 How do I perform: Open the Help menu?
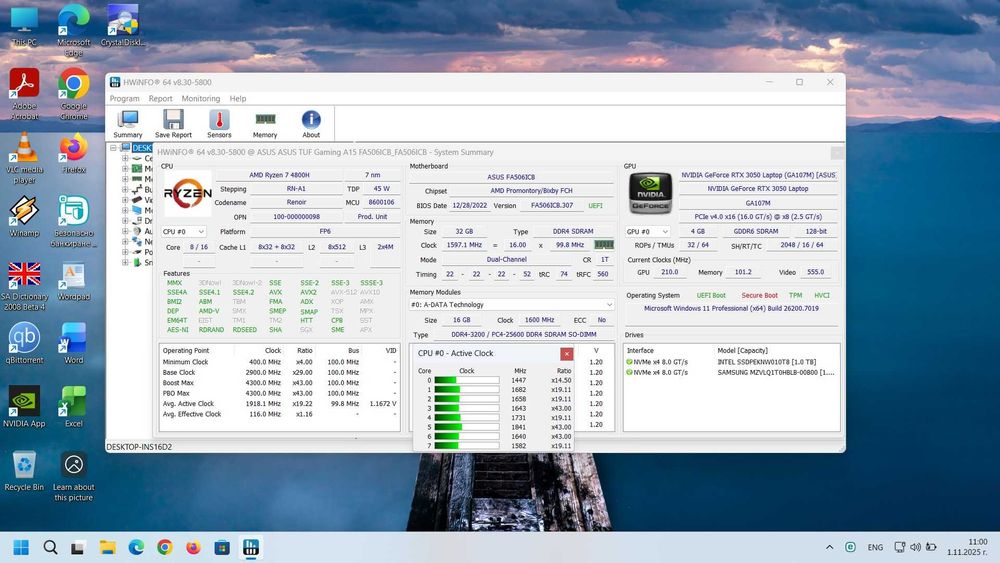(238, 99)
